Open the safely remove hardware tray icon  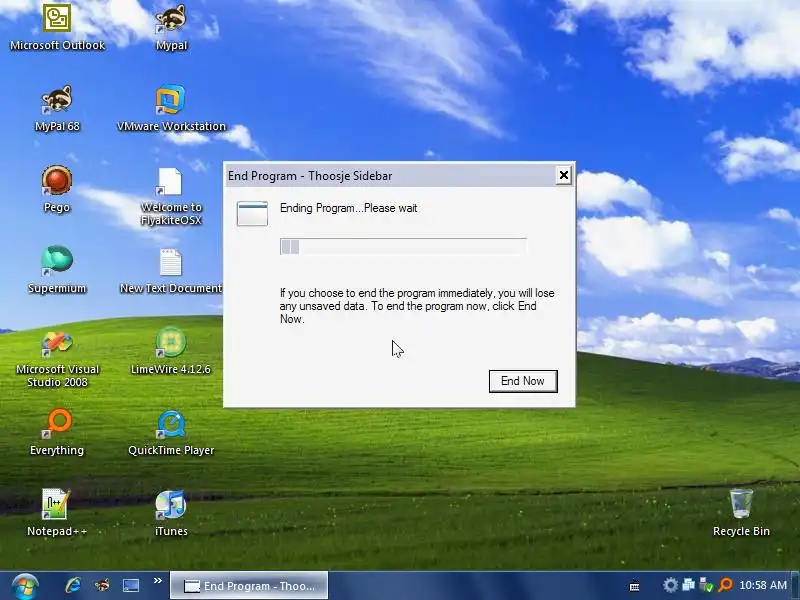point(706,585)
